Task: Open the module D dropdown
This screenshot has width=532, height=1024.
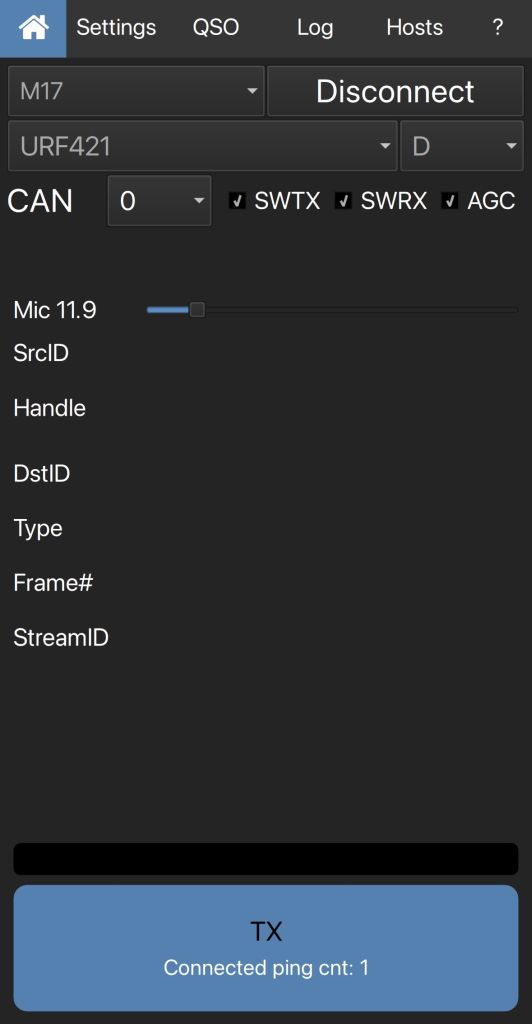Action: [x=462, y=146]
